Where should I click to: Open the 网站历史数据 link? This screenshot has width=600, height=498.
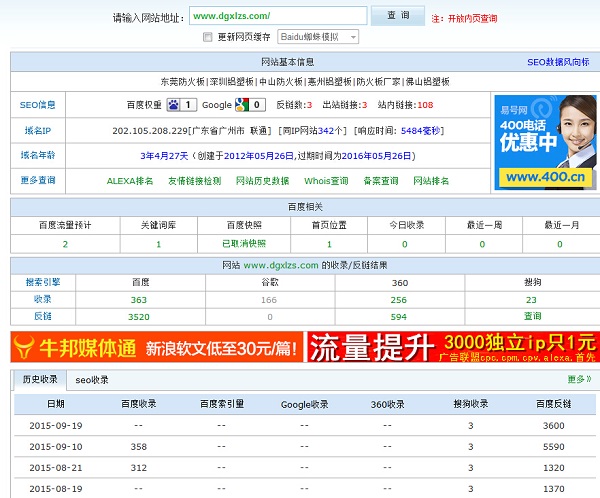(x=262, y=181)
